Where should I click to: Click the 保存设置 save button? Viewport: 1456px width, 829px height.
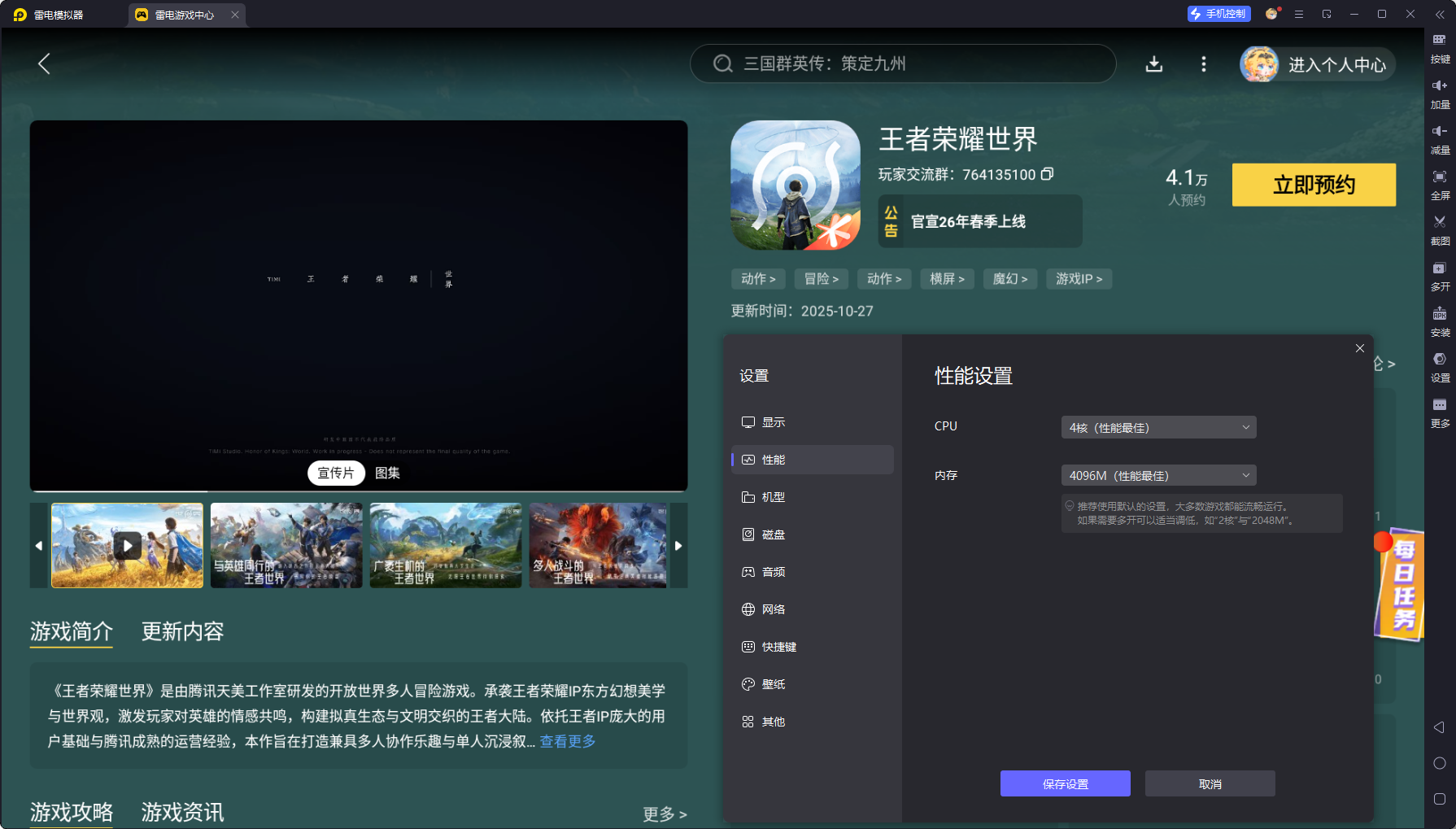tap(1065, 783)
